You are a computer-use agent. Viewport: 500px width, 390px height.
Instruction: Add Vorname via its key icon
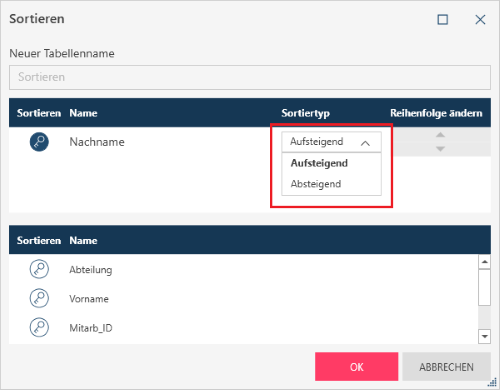click(x=39, y=298)
